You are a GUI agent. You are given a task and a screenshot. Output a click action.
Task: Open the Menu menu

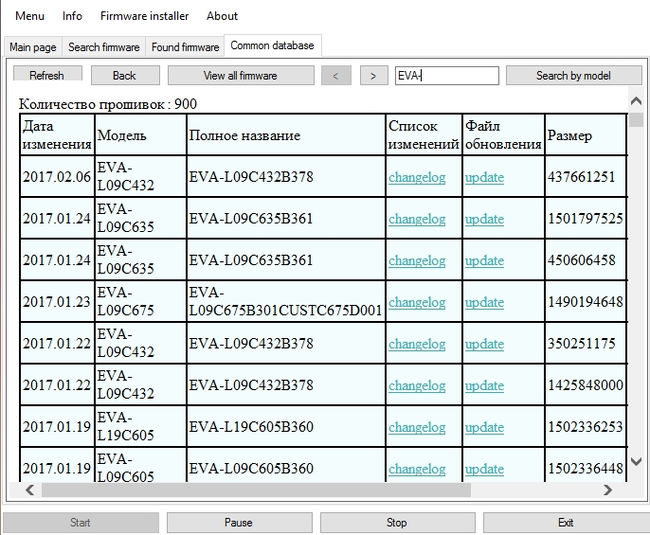coord(30,15)
